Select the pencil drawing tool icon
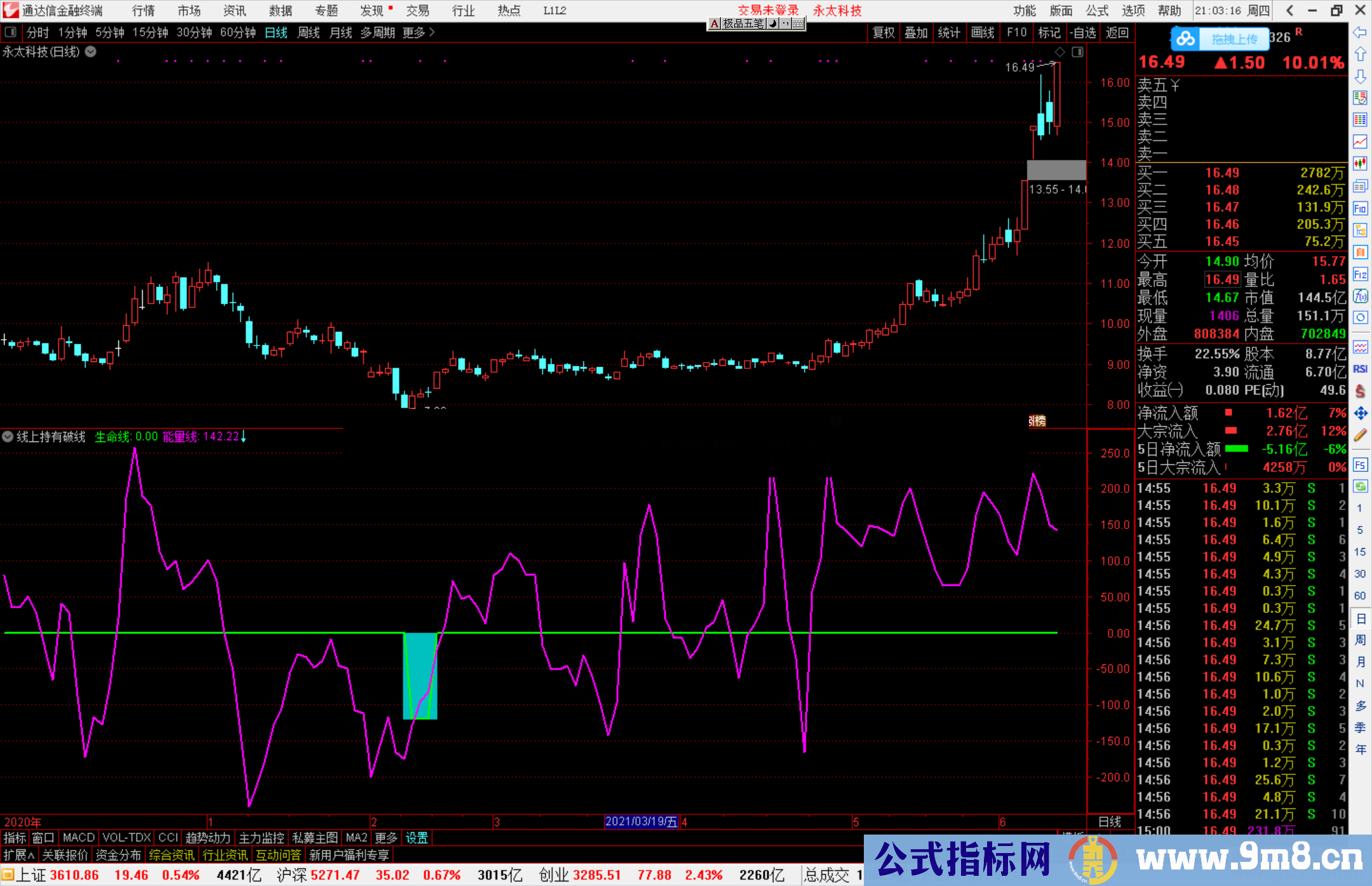 pyautogui.click(x=1360, y=435)
